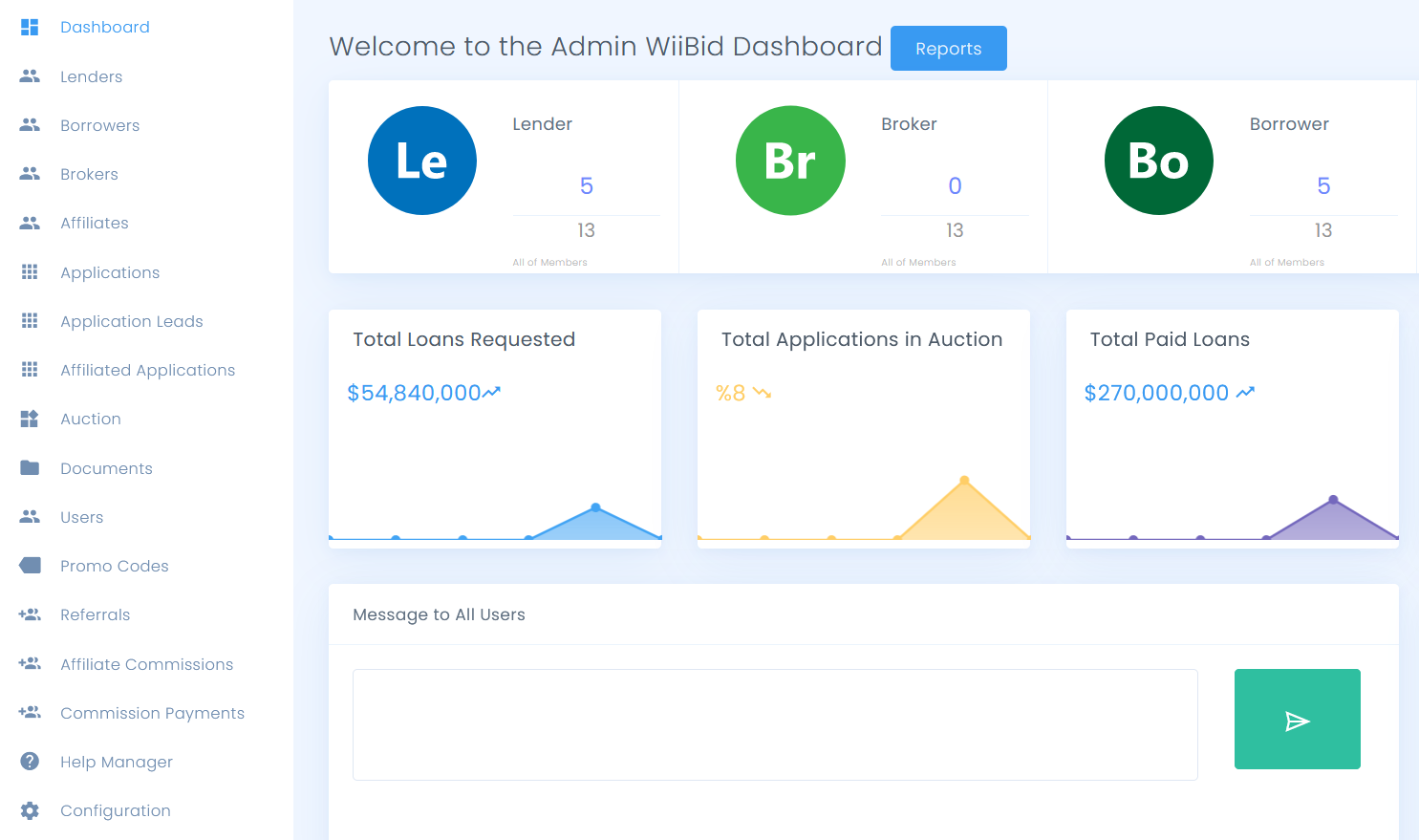Click the Referrals add-group icon
Viewport: 1419px width, 840px height.
[x=30, y=614]
